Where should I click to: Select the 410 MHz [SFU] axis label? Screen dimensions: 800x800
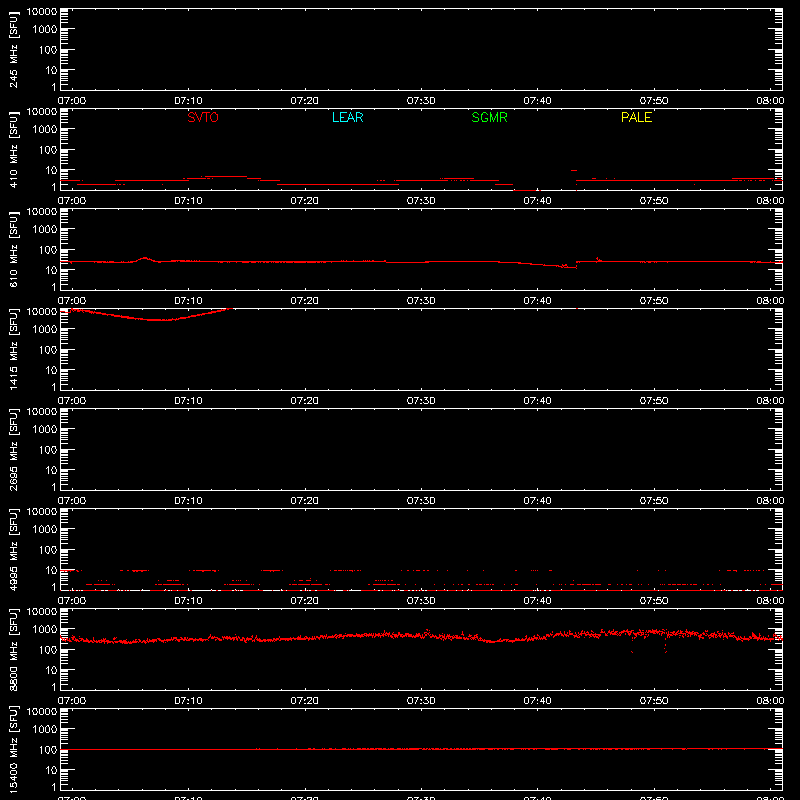tap(13, 149)
